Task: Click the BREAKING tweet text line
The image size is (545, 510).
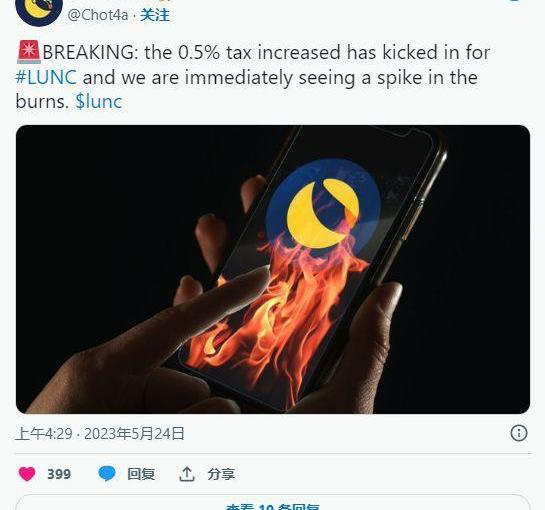Action: tap(266, 52)
